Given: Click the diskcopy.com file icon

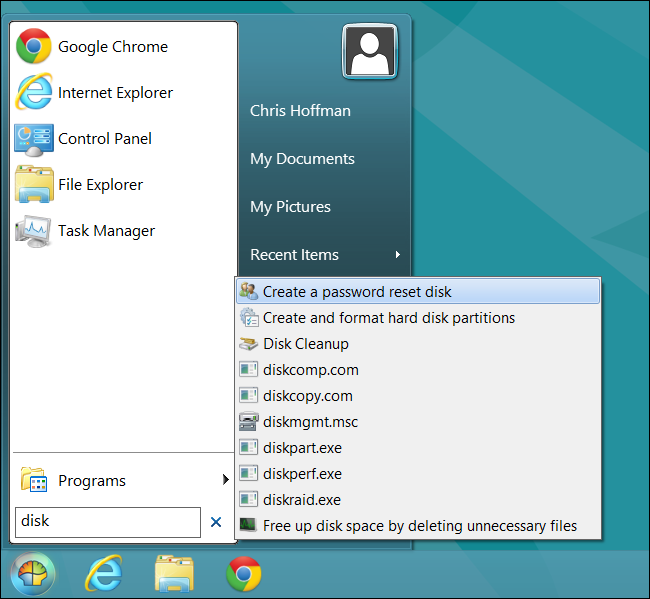Looking at the screenshot, I should pyautogui.click(x=249, y=395).
